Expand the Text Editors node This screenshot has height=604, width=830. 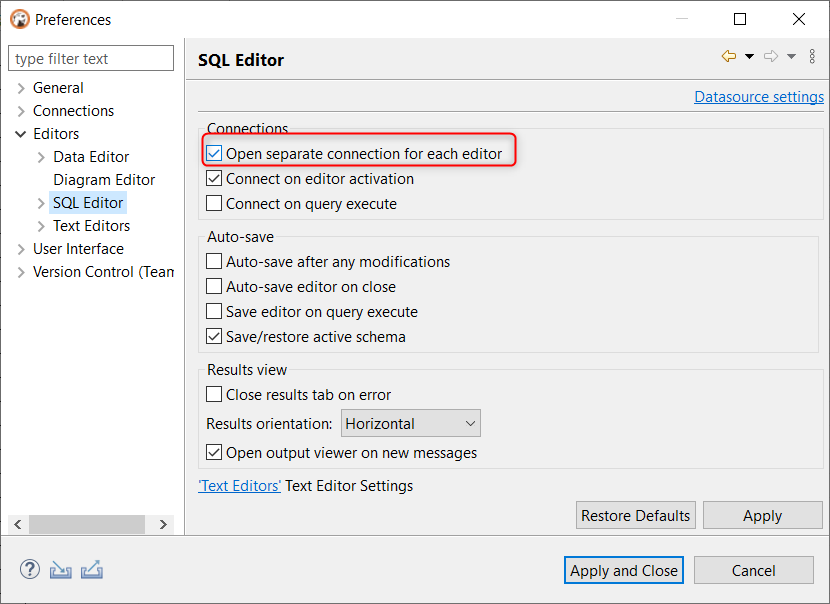(x=41, y=226)
